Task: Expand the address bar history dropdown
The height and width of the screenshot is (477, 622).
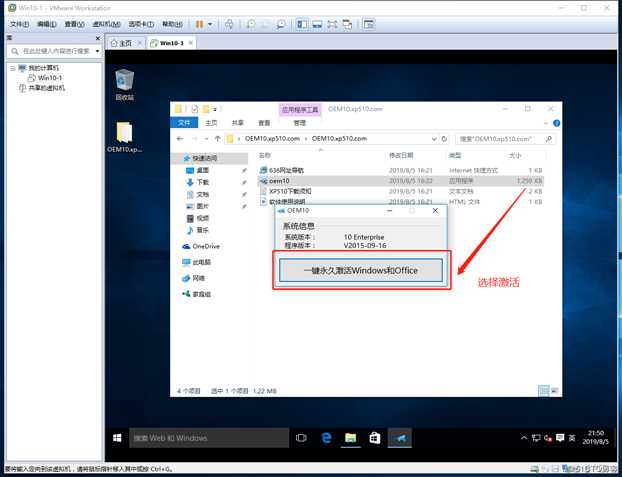Action: click(434, 139)
